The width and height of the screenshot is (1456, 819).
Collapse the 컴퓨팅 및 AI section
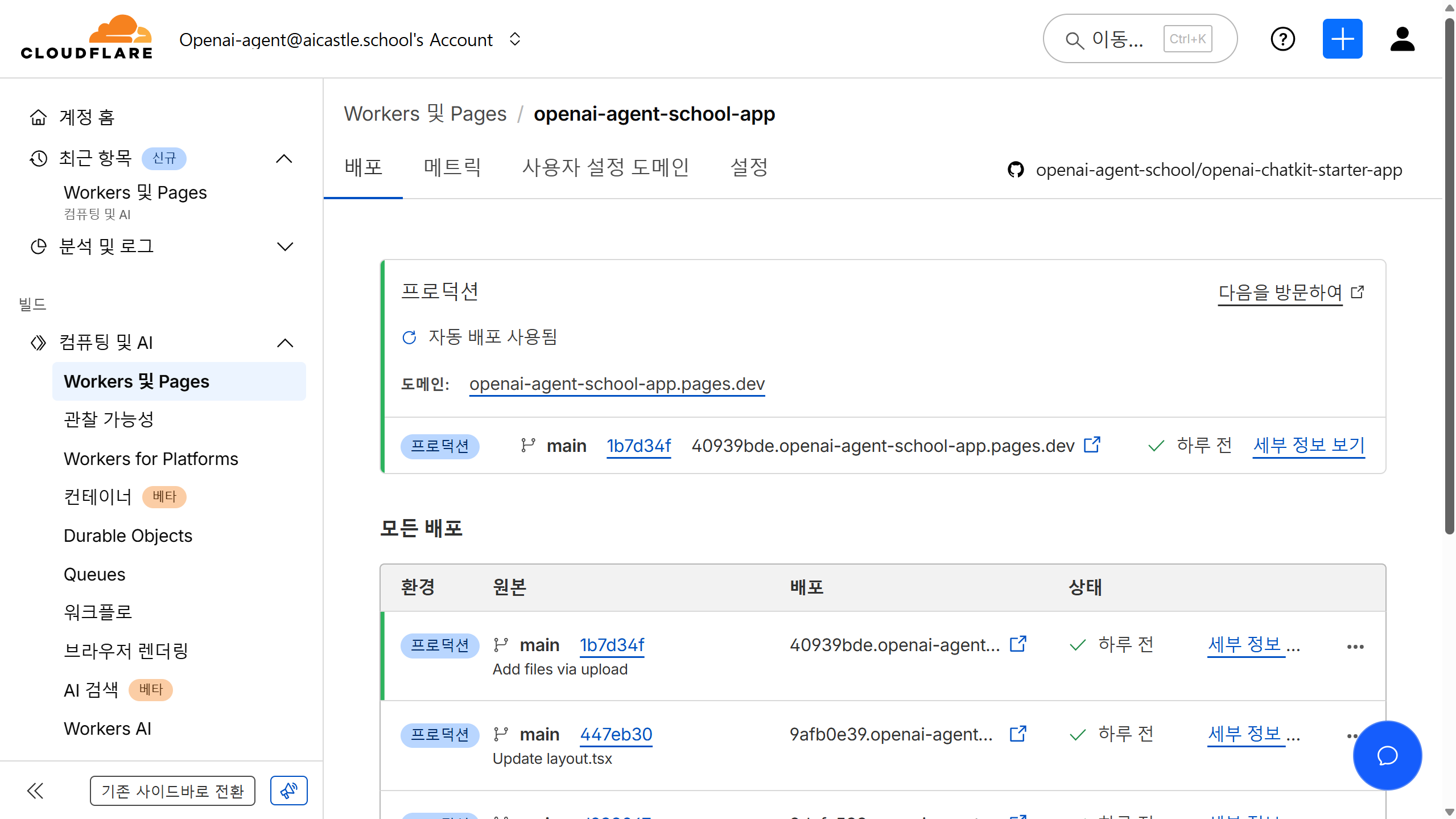coord(284,343)
